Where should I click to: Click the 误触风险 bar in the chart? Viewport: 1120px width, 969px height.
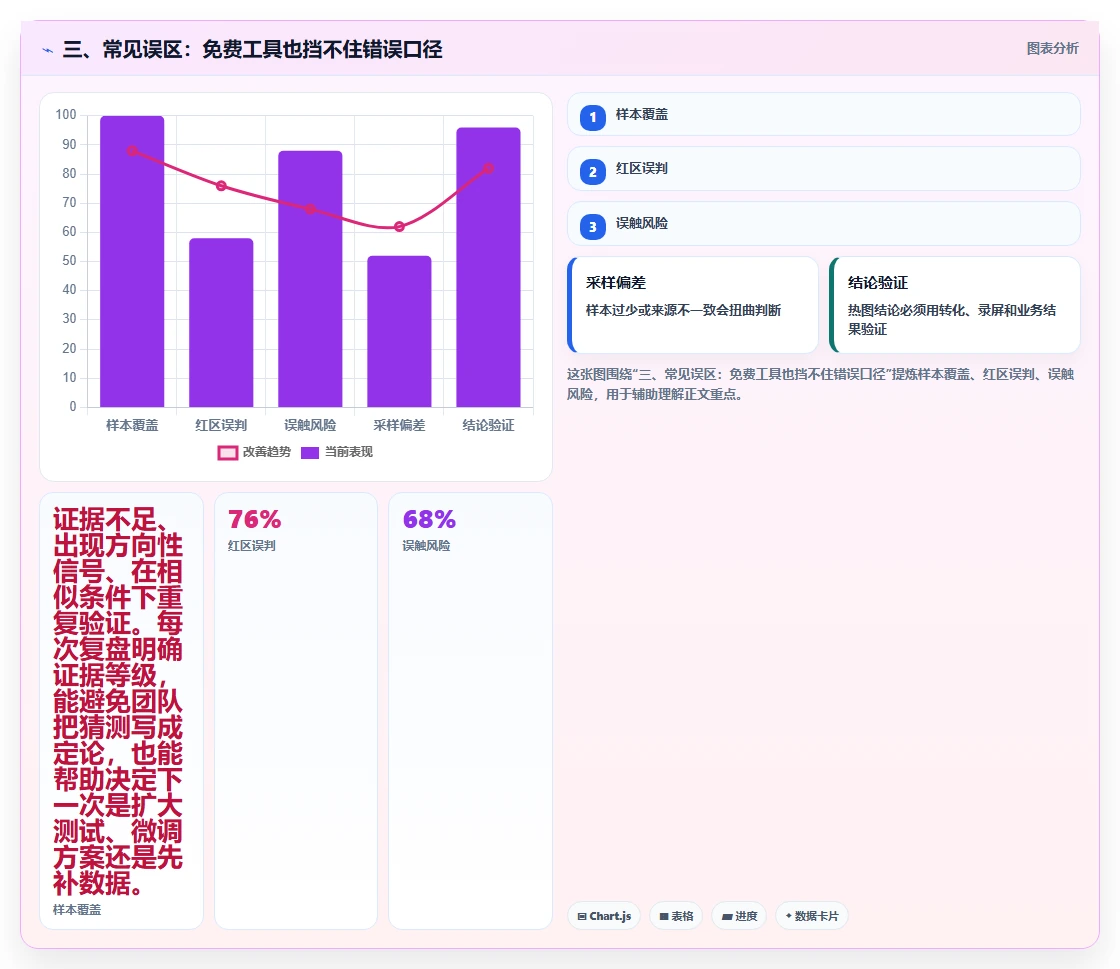310,279
